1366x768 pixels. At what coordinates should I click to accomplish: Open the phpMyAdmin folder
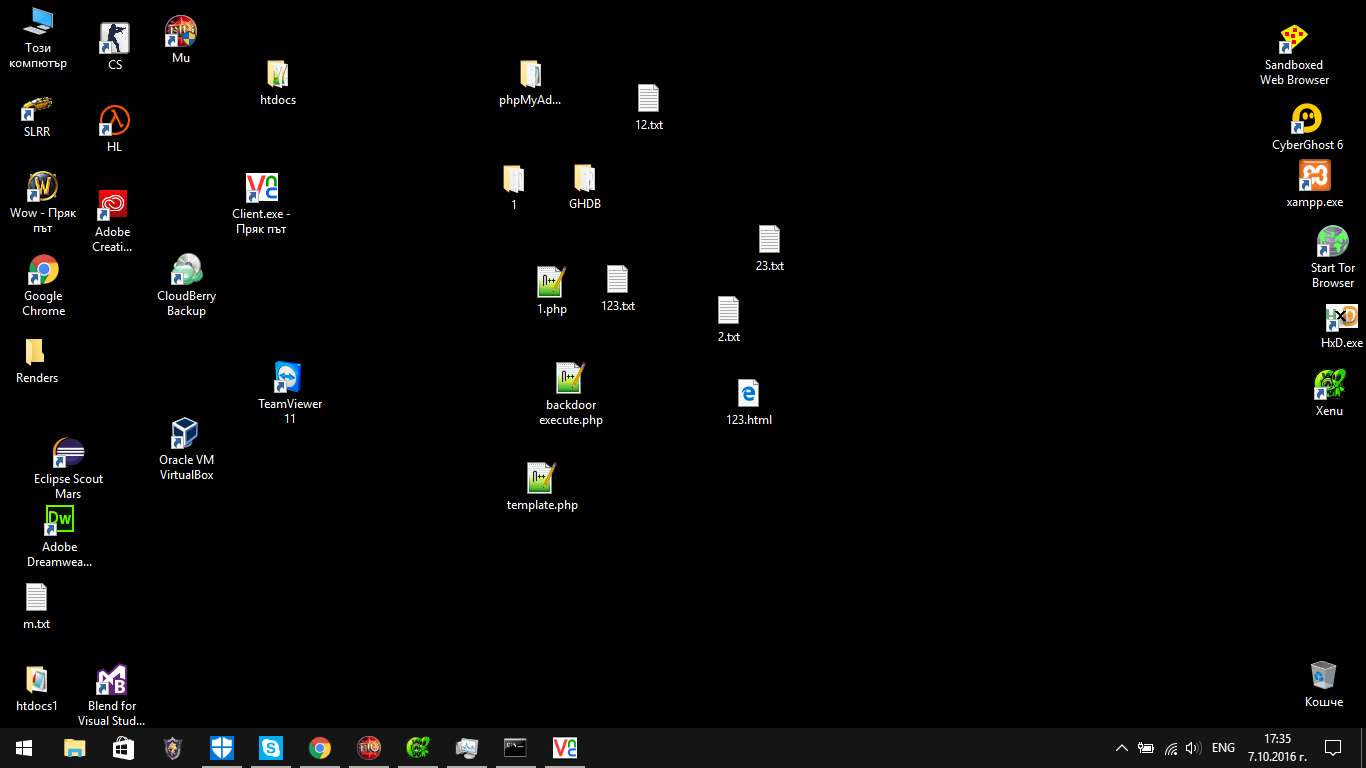coord(530,83)
